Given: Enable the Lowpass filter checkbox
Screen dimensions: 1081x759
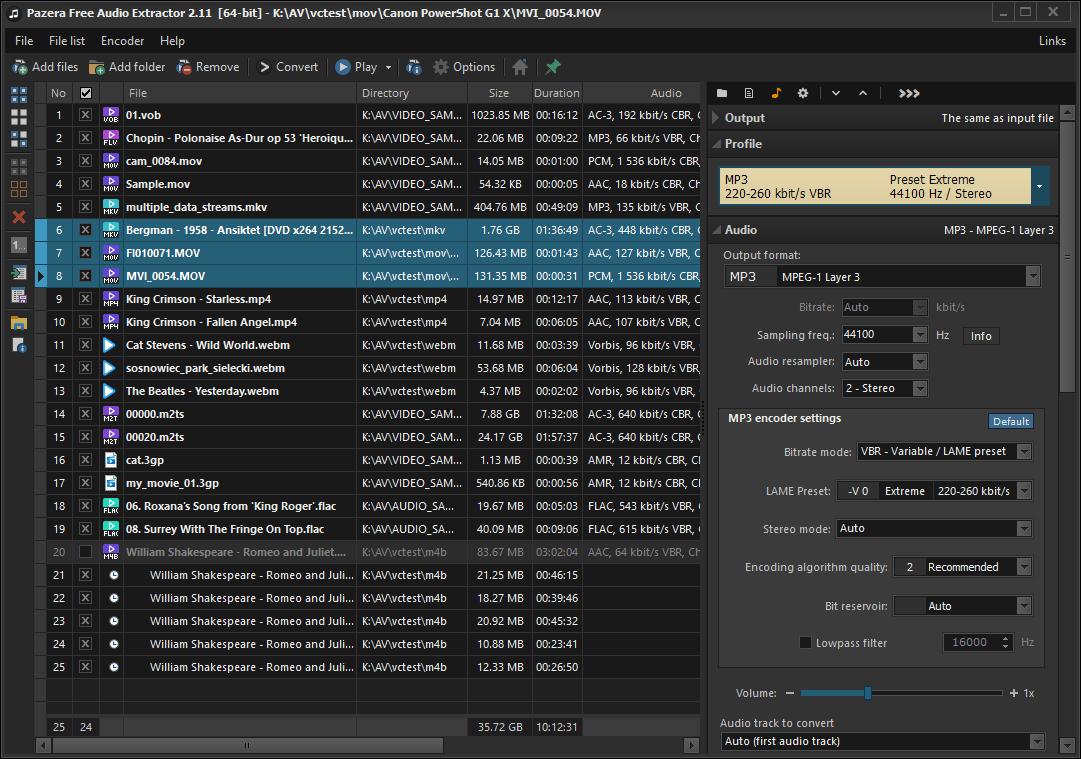Looking at the screenshot, I should [806, 642].
